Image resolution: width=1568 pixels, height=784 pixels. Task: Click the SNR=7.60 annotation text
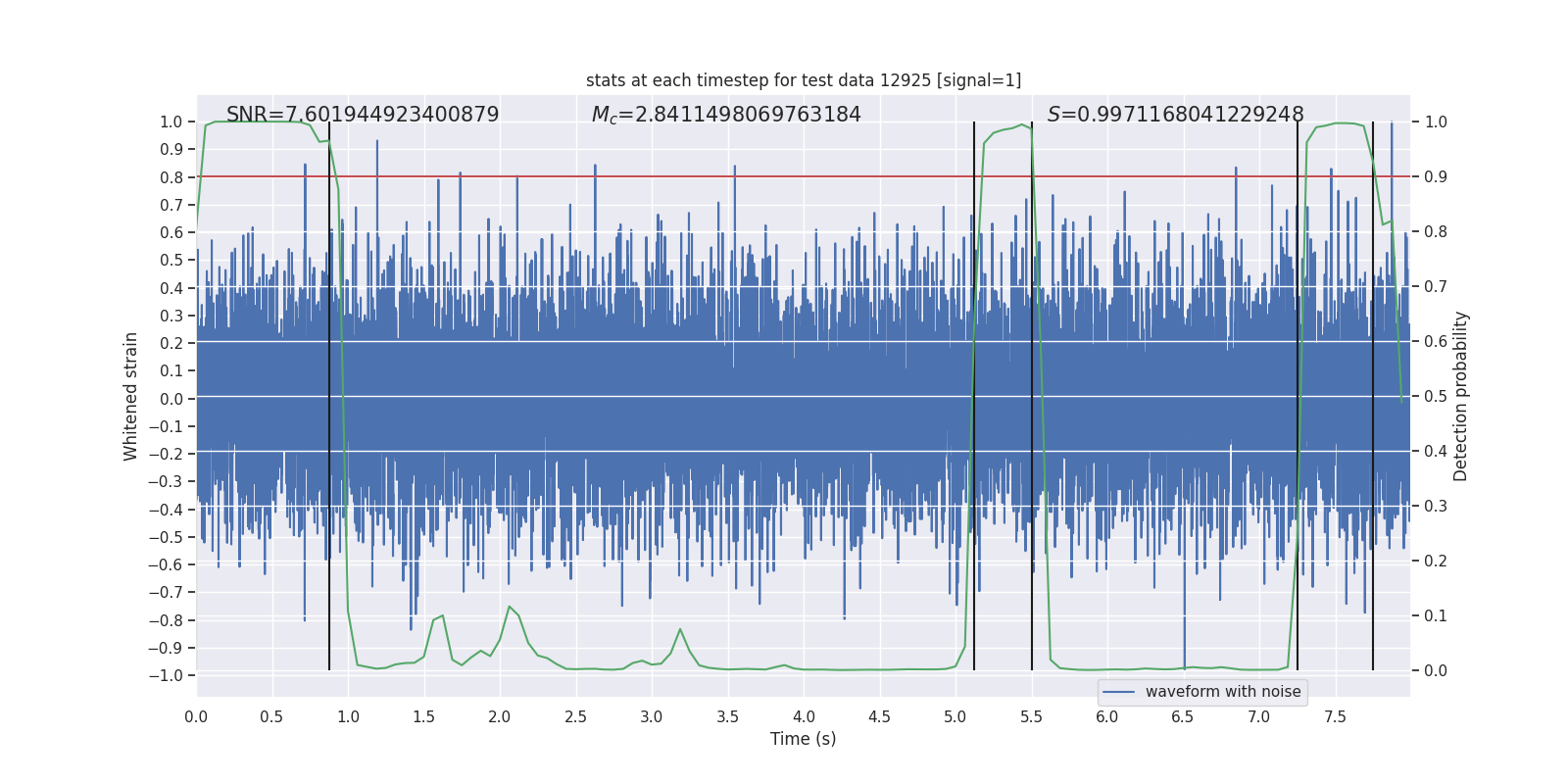click(363, 115)
